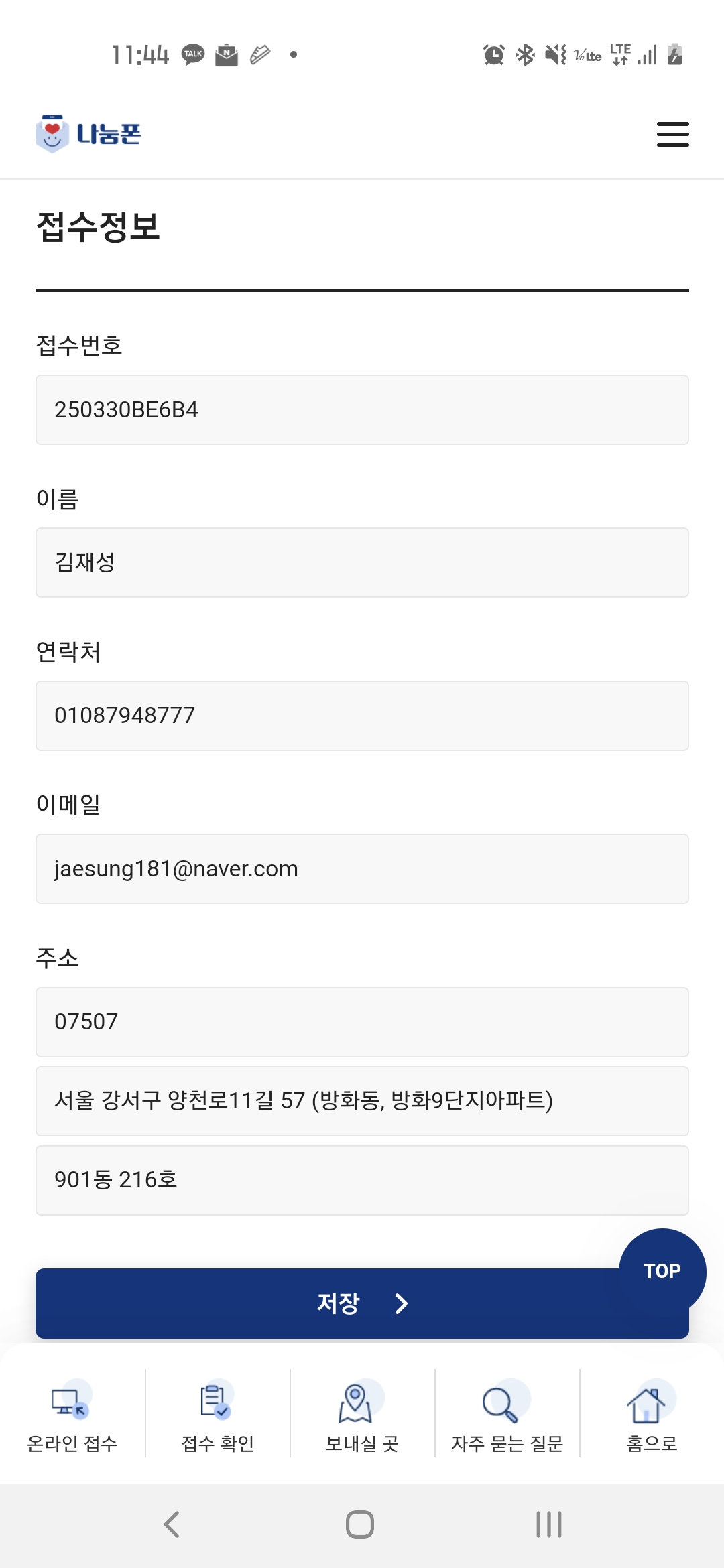
Task: Focus the 이름 name field
Action: 362,563
